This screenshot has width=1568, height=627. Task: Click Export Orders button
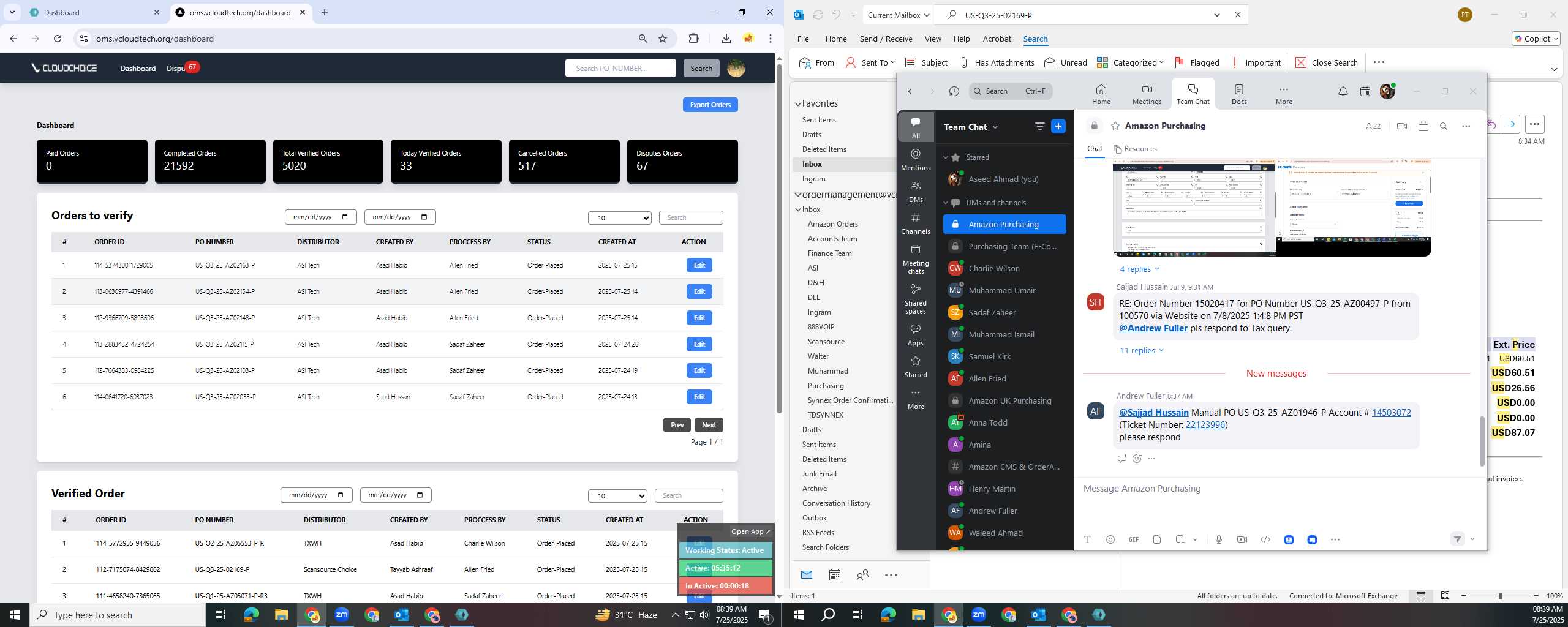(x=710, y=105)
